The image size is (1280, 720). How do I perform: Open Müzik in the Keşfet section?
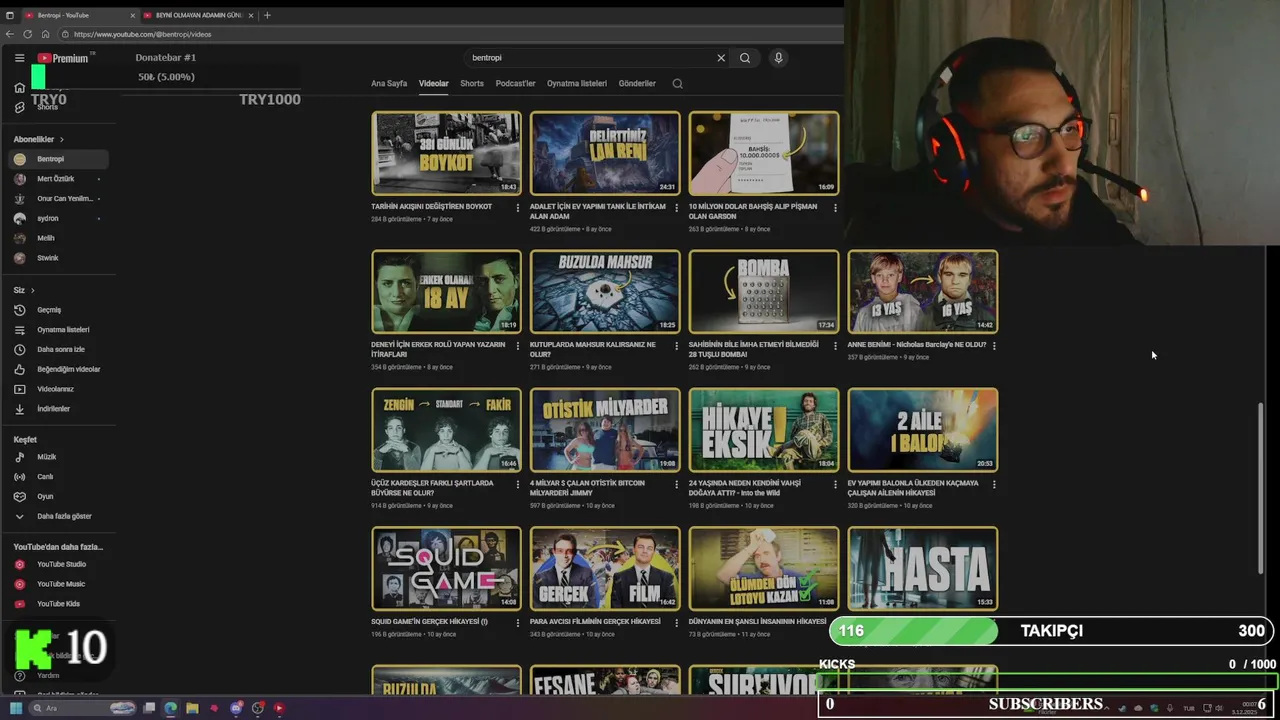60,457
